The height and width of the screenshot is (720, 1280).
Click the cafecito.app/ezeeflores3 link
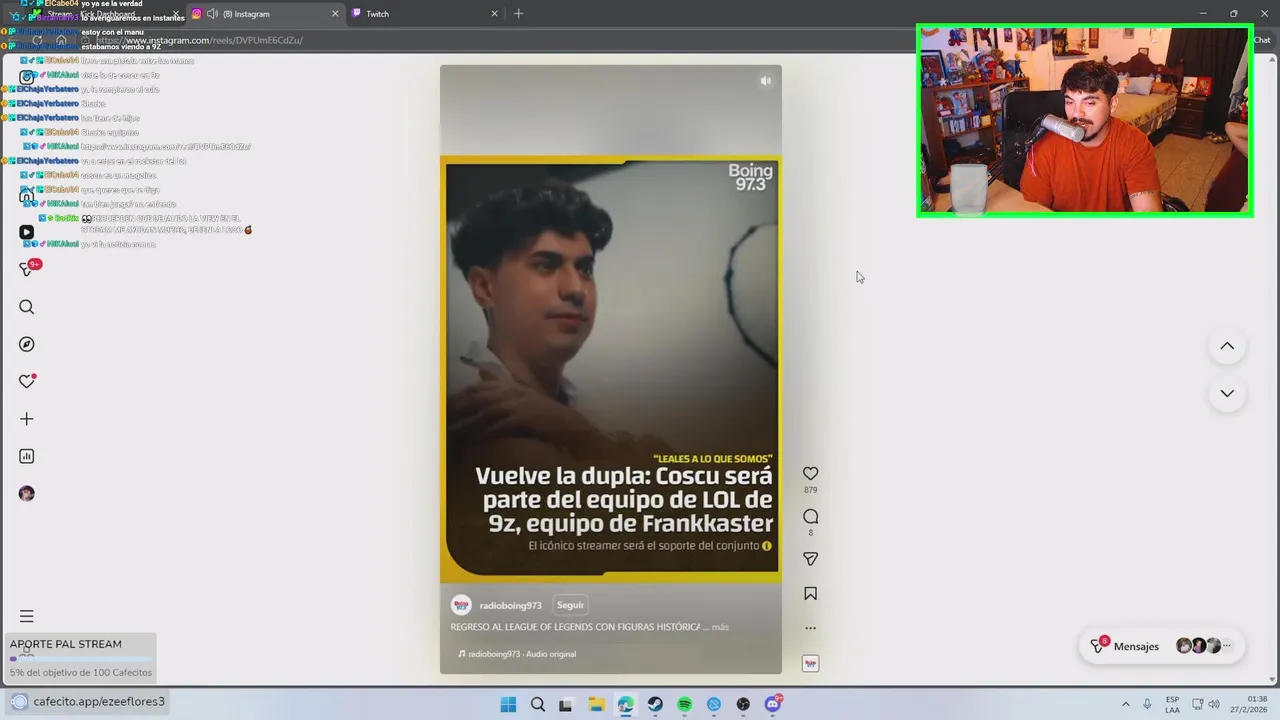[99, 701]
